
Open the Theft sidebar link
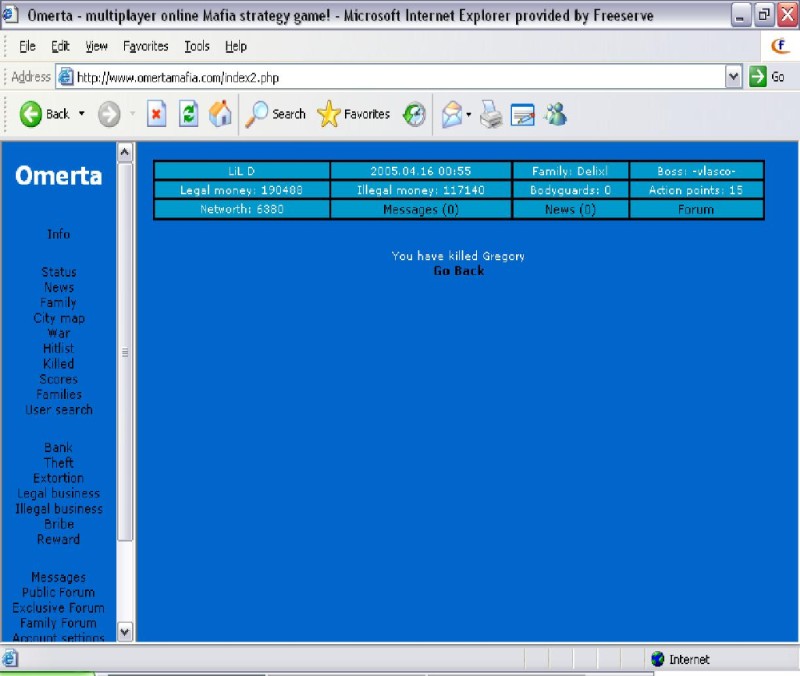[59, 463]
